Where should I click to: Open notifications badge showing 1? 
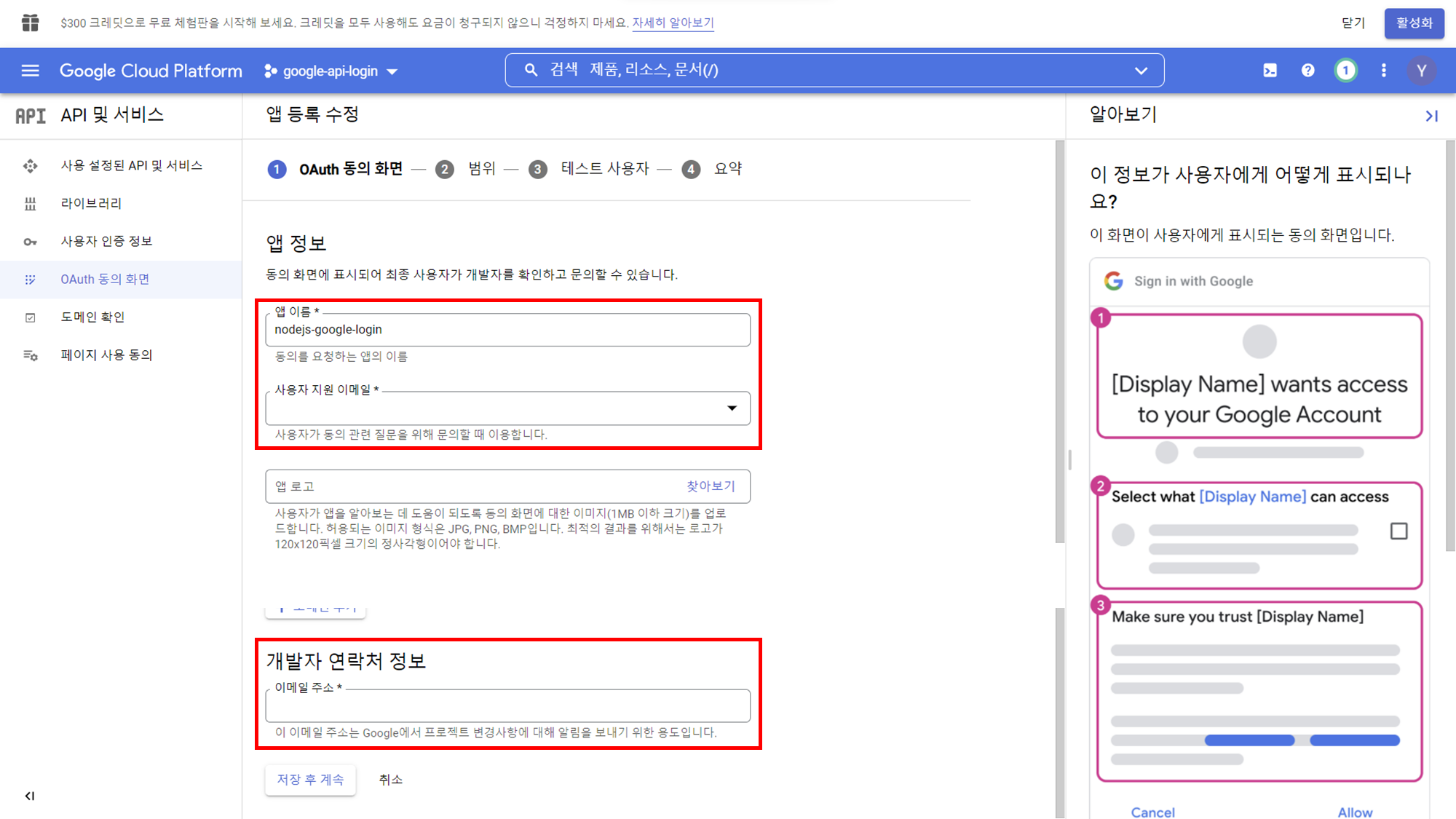(x=1345, y=71)
